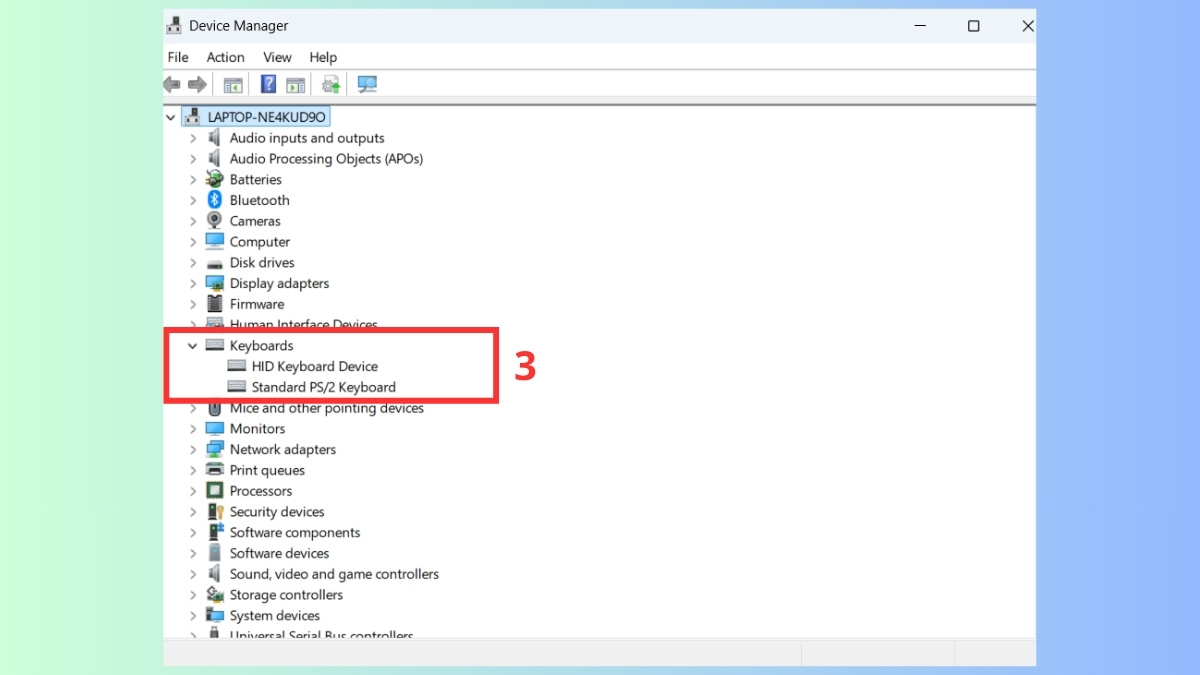
Task: Toggle Show/Hide Console Tree toolbar icon
Action: tap(233, 85)
